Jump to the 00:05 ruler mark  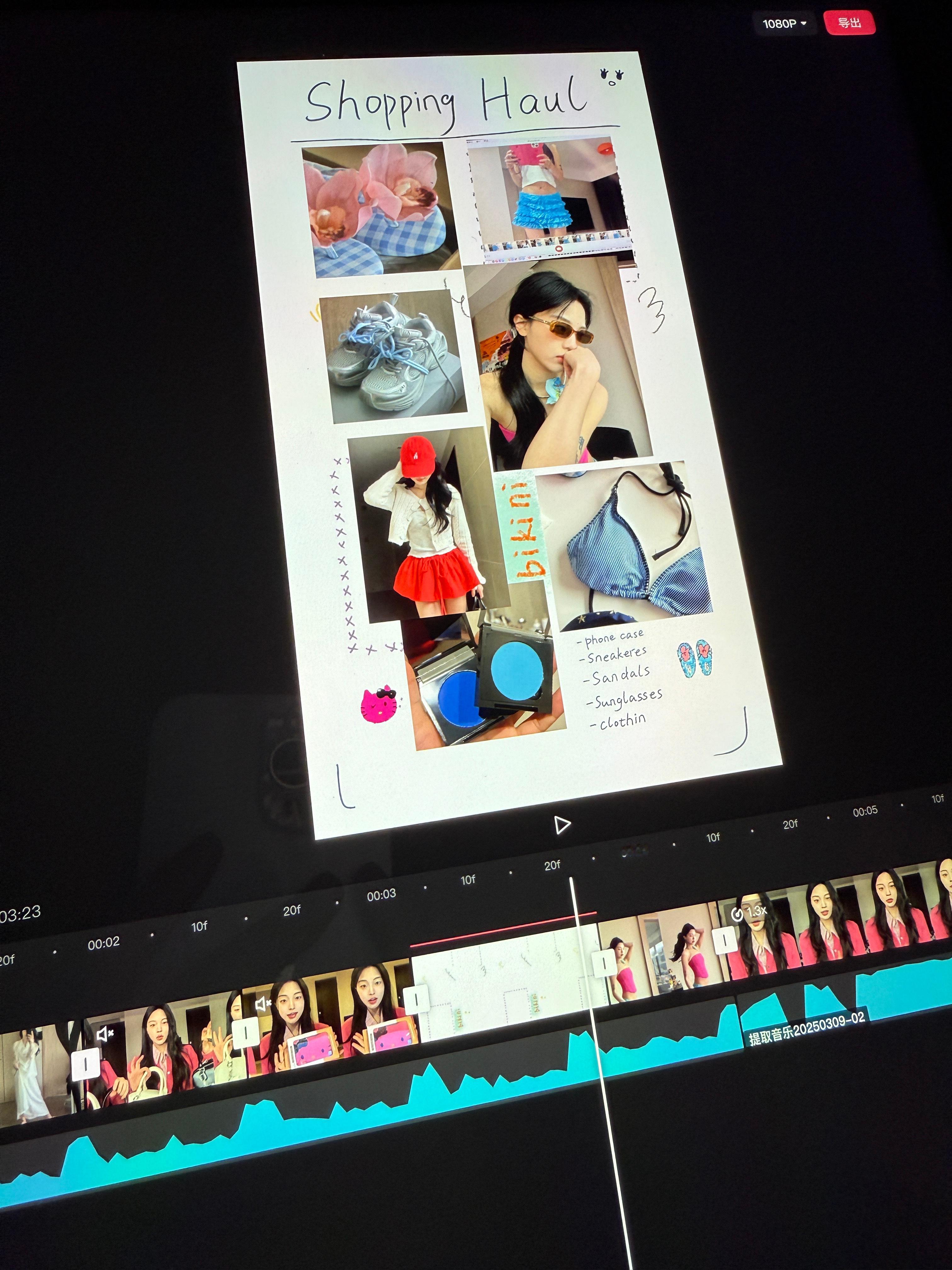[865, 811]
